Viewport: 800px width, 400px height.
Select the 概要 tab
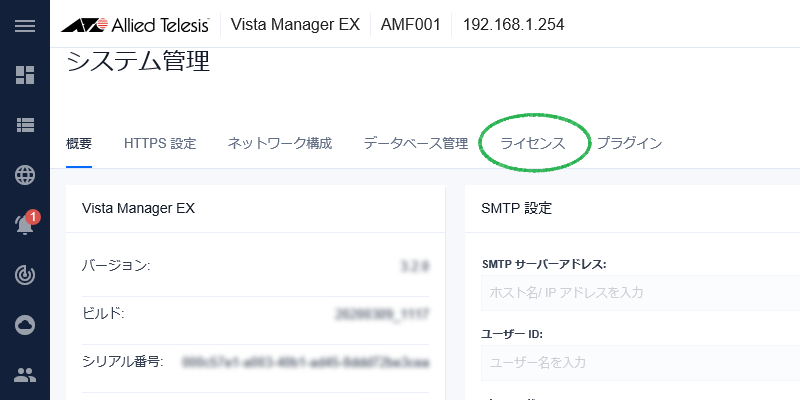click(x=79, y=143)
